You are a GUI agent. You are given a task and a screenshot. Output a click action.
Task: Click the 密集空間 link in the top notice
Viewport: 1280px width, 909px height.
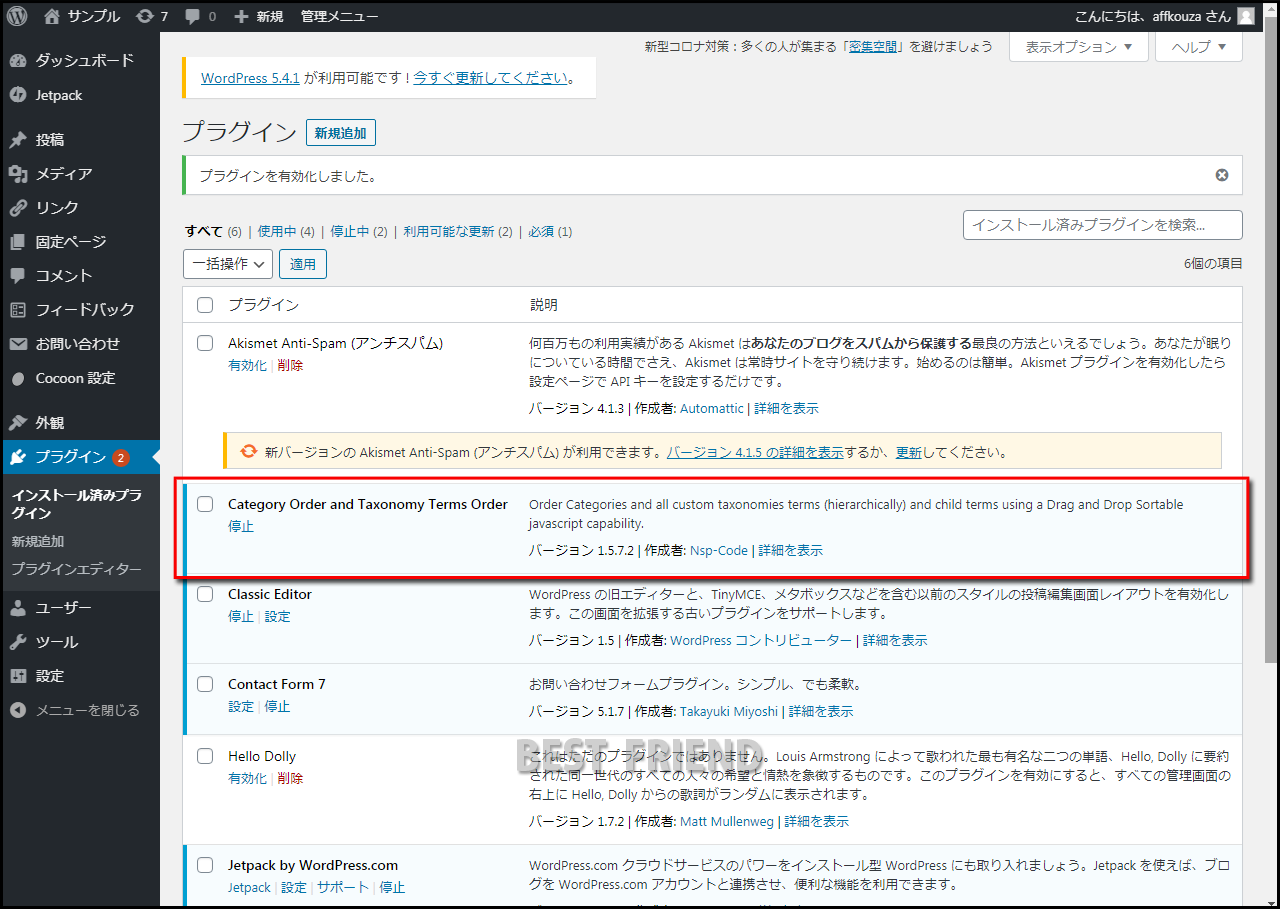[873, 46]
